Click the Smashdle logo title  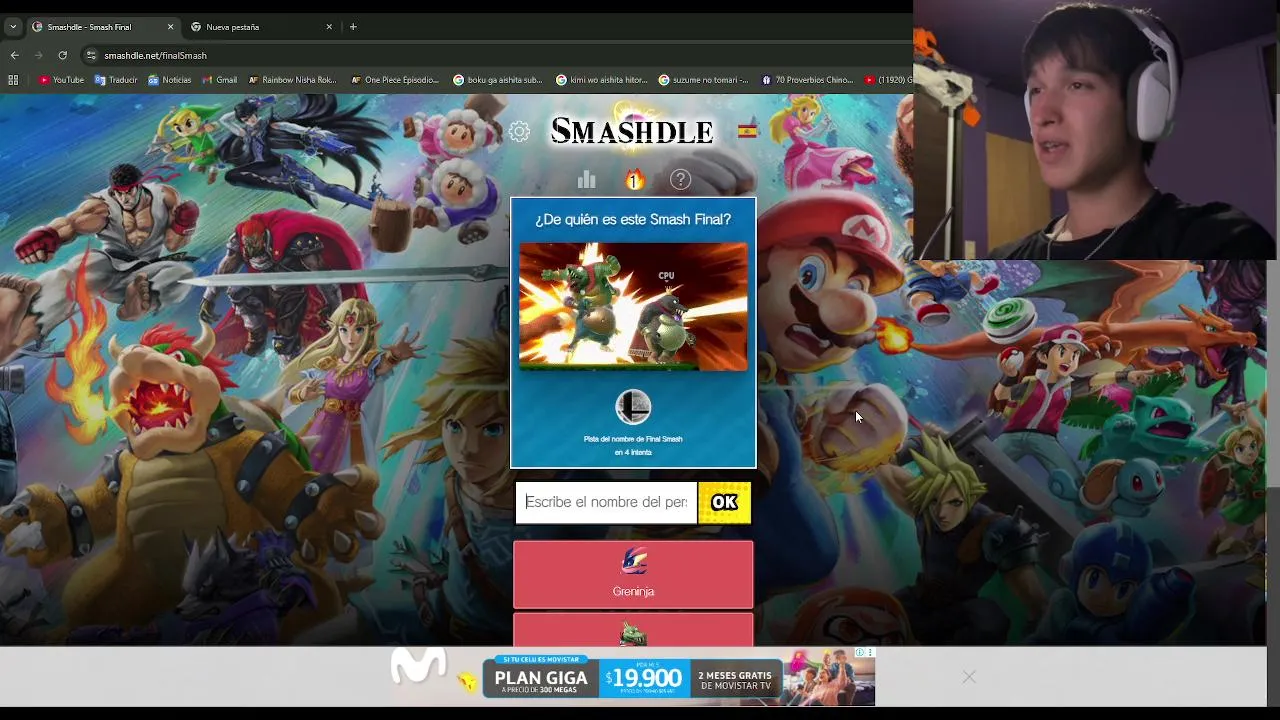coord(632,131)
